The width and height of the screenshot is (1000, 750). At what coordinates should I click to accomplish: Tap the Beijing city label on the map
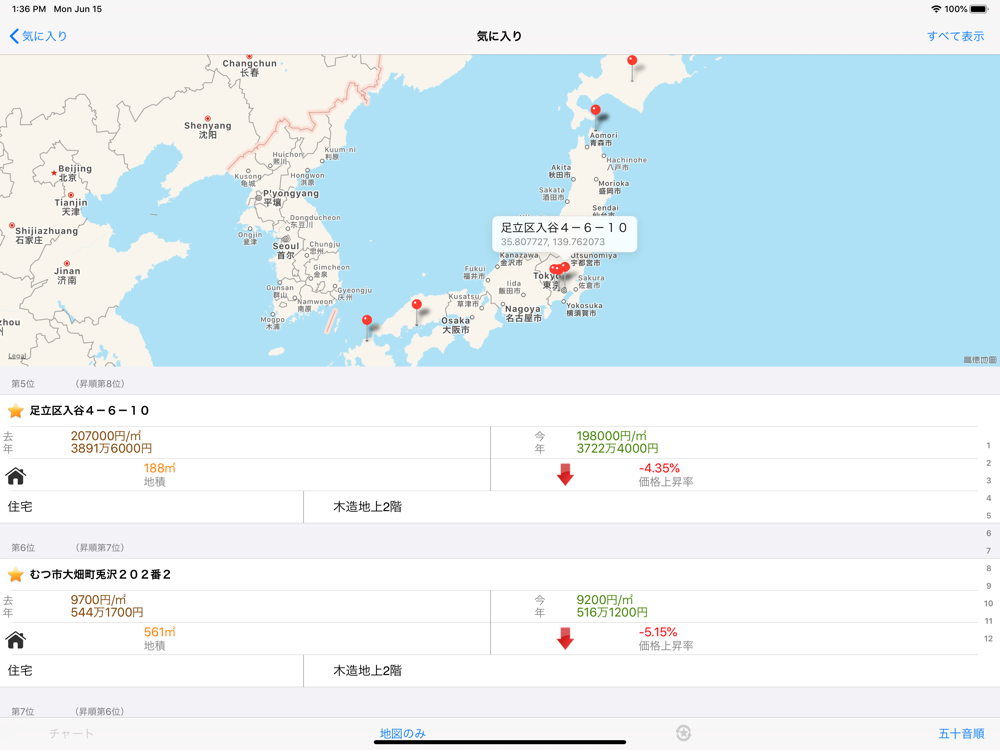tap(75, 172)
